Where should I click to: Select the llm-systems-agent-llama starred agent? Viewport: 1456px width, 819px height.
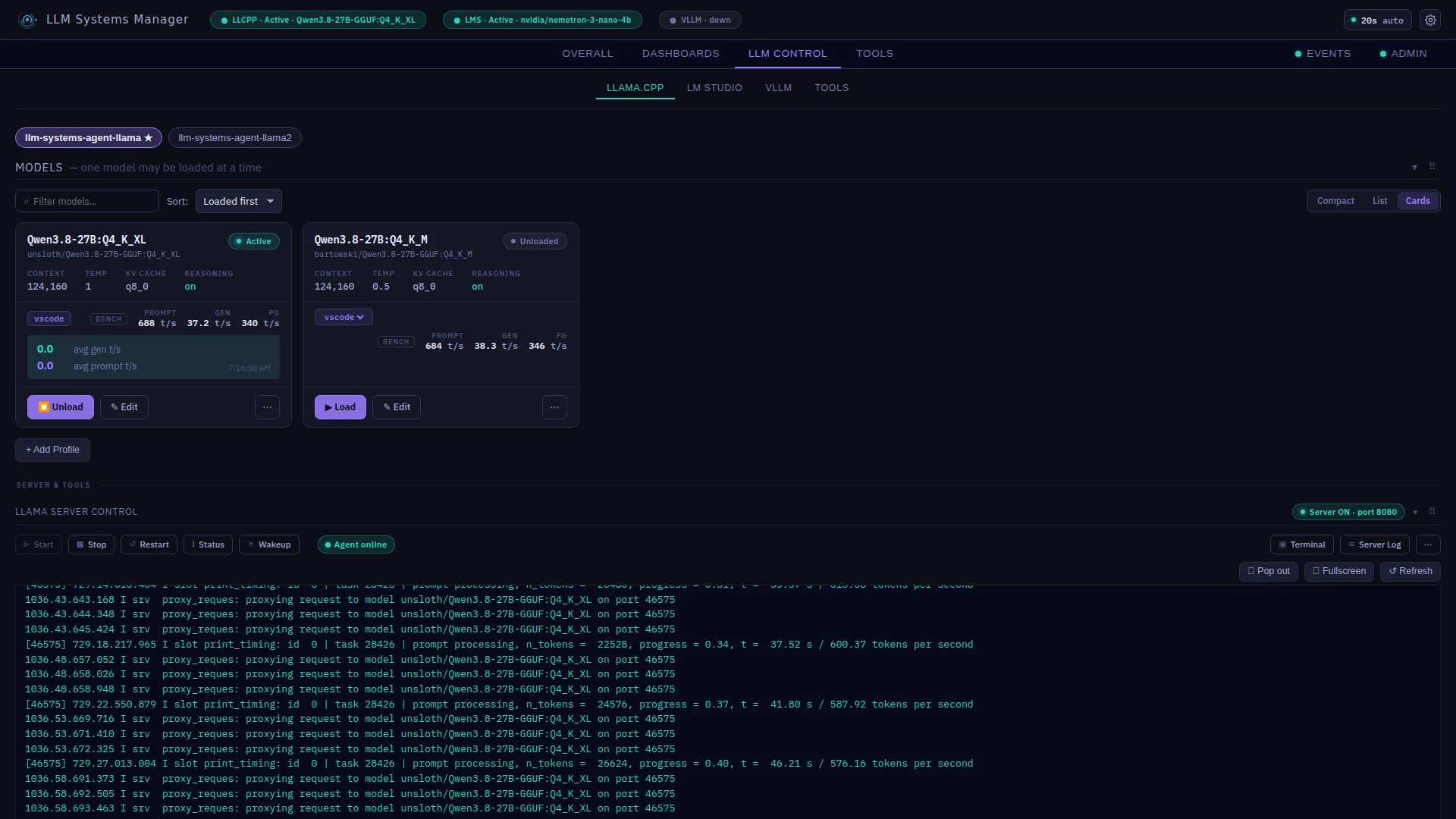[89, 138]
